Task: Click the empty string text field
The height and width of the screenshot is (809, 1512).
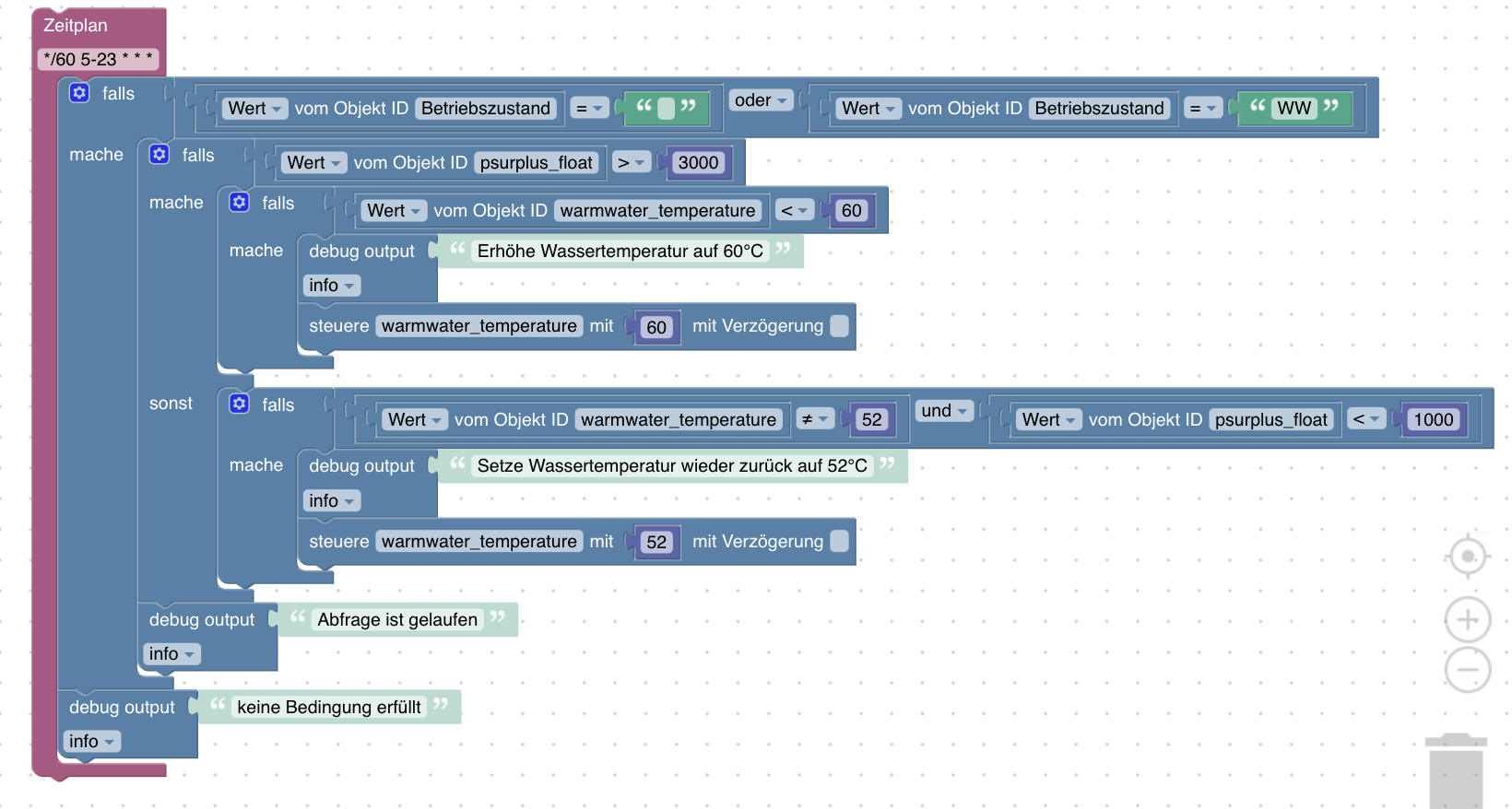Action: 667,108
